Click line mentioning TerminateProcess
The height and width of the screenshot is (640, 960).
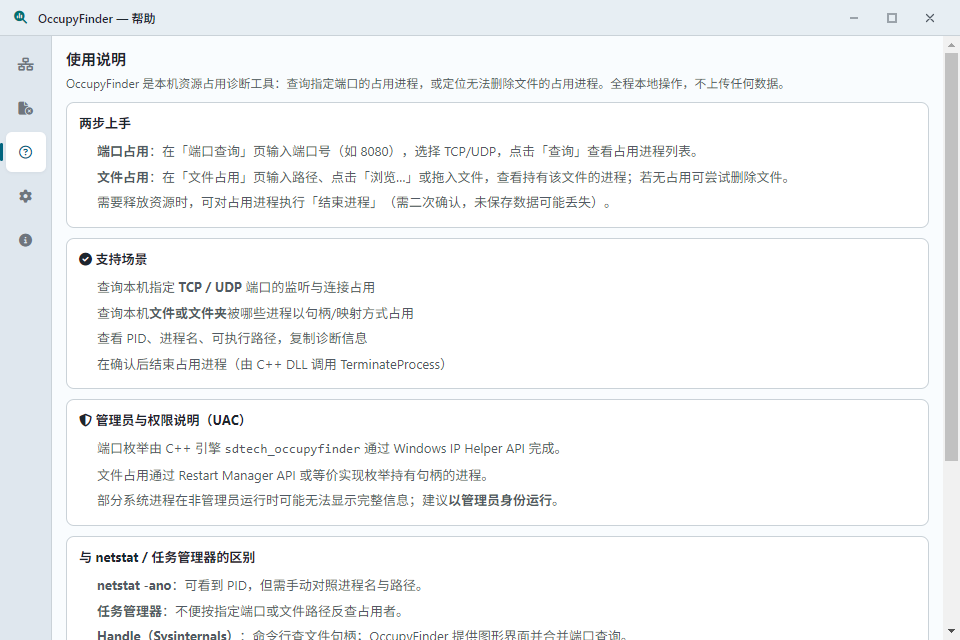[271, 364]
